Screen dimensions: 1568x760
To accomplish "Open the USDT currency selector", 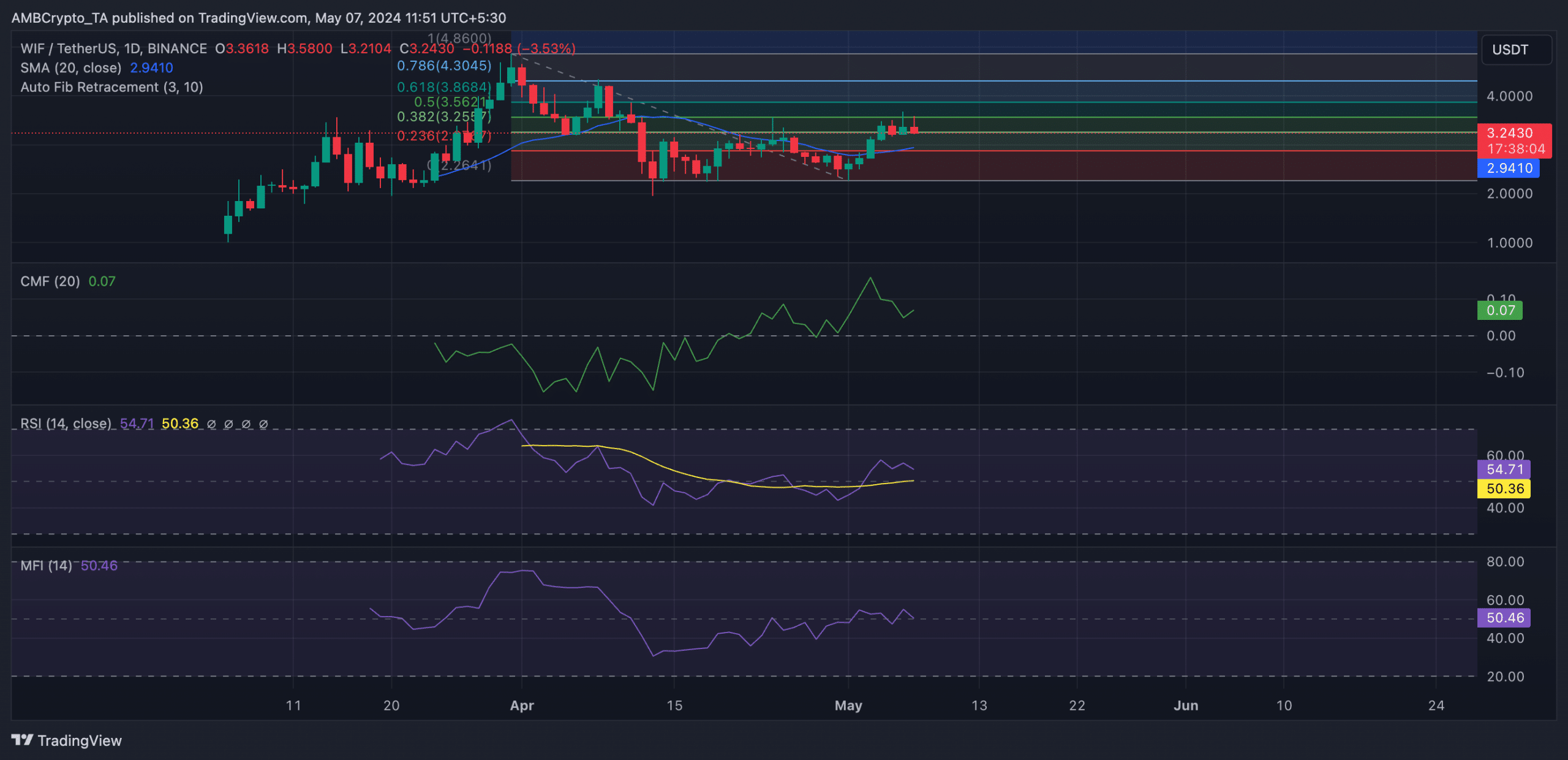I will [x=1516, y=50].
